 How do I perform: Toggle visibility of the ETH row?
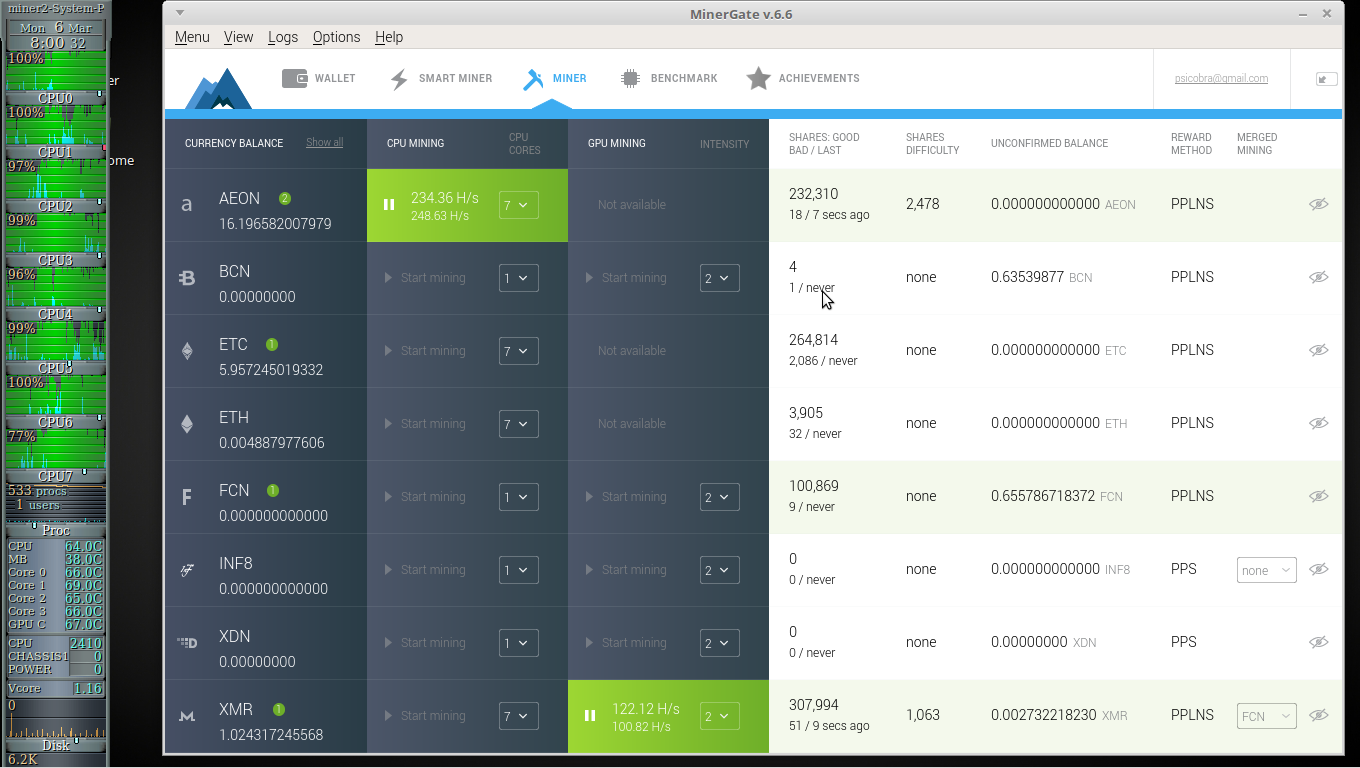point(1319,423)
